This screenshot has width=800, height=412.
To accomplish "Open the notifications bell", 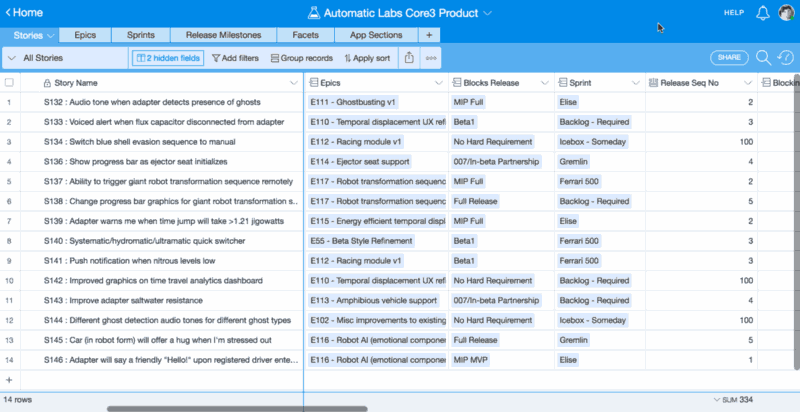I will (x=763, y=13).
